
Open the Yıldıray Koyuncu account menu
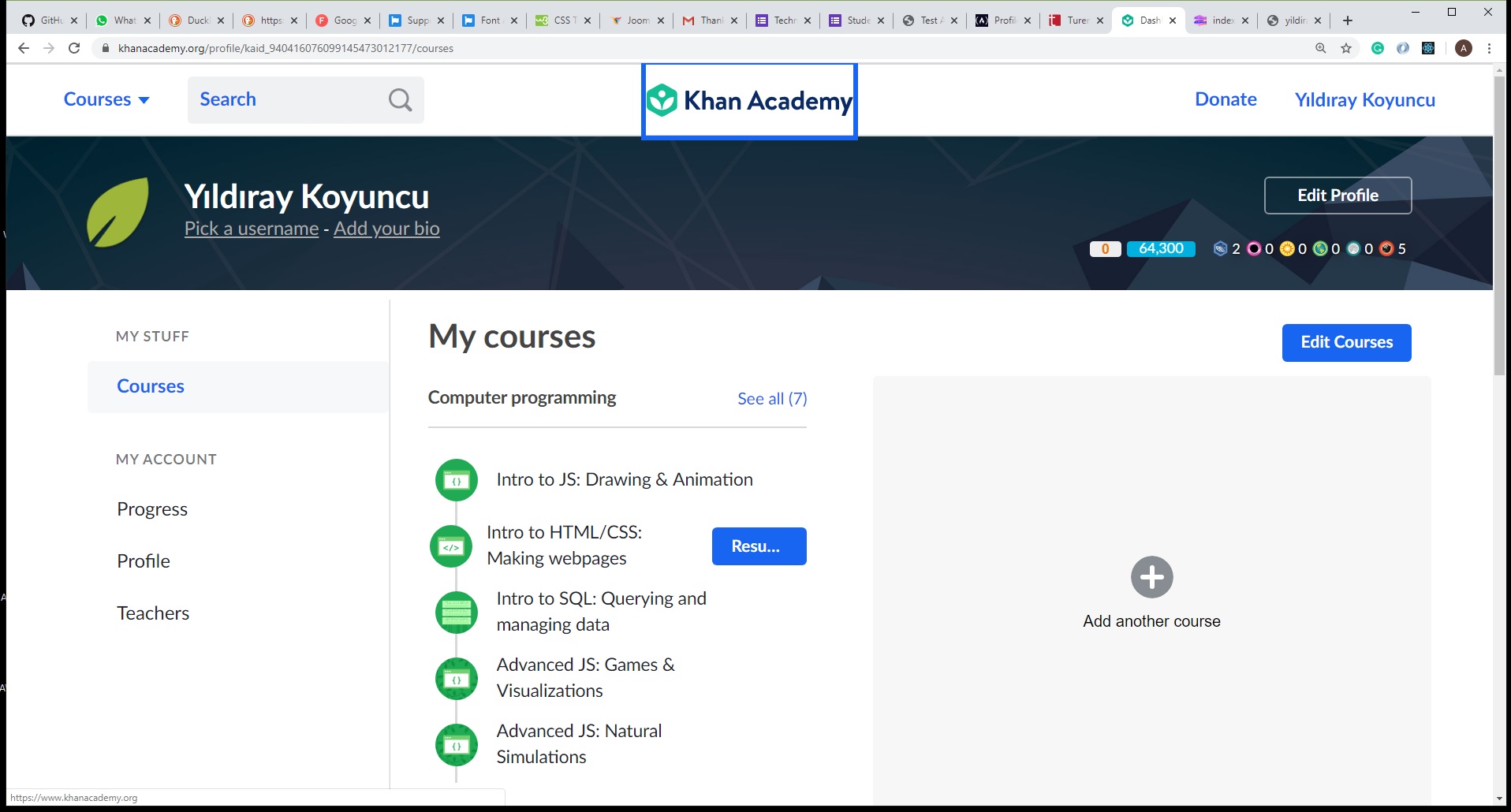pyautogui.click(x=1364, y=100)
